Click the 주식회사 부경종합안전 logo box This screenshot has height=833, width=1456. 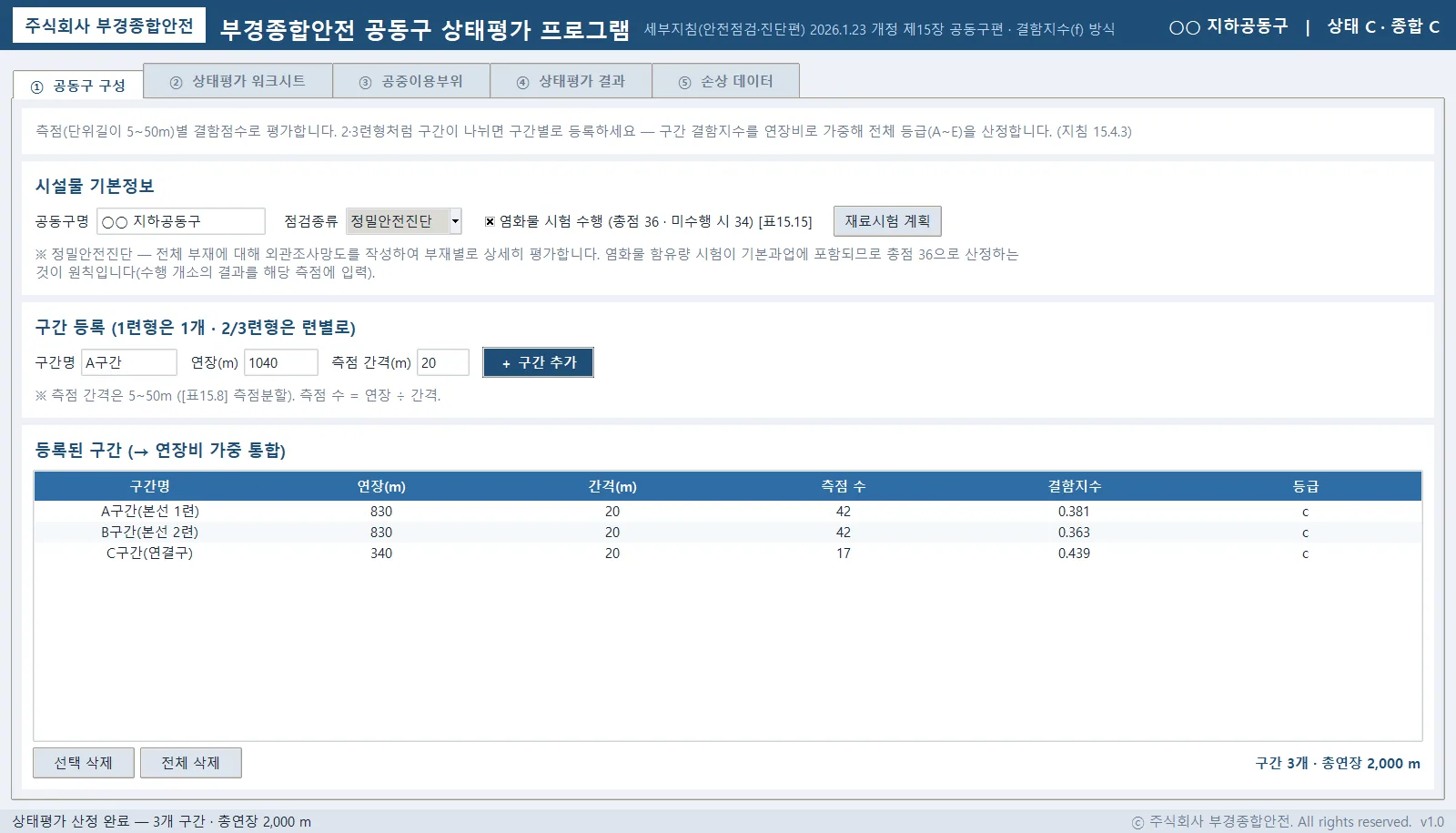pyautogui.click(x=109, y=25)
